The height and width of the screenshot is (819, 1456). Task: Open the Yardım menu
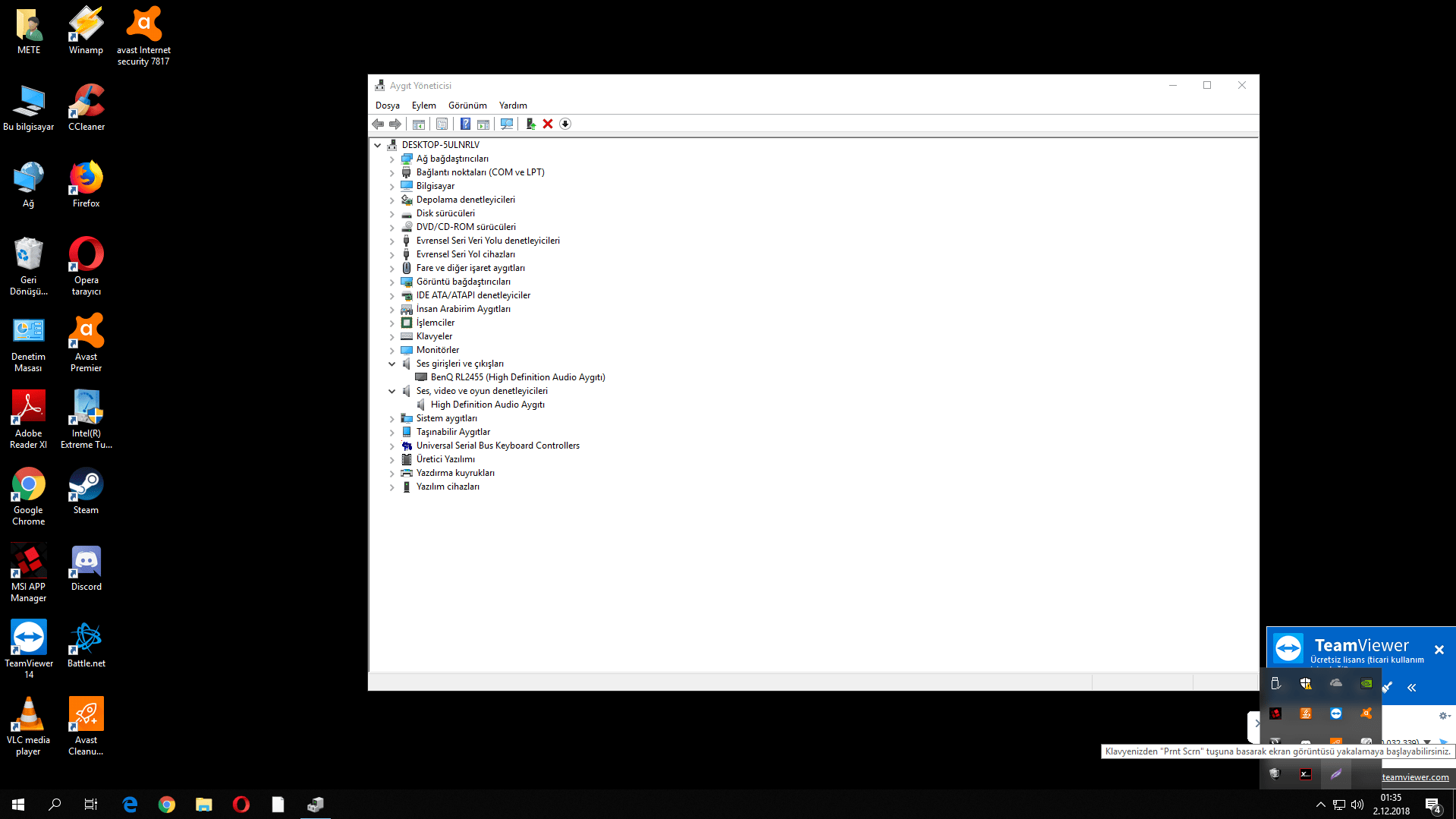pos(513,106)
